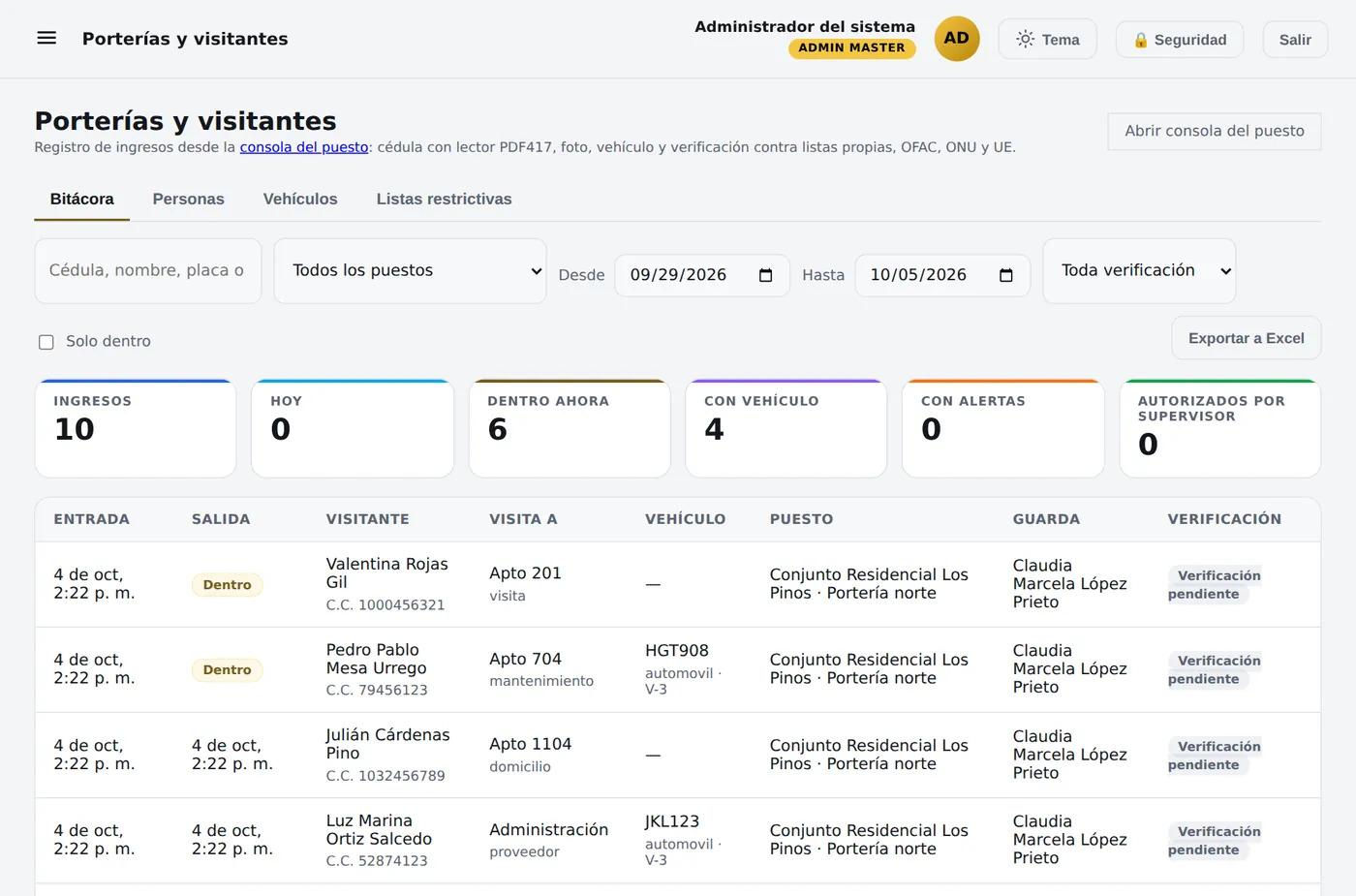Expand the Todos los puestos dropdown
1356x896 pixels.
[x=410, y=270]
